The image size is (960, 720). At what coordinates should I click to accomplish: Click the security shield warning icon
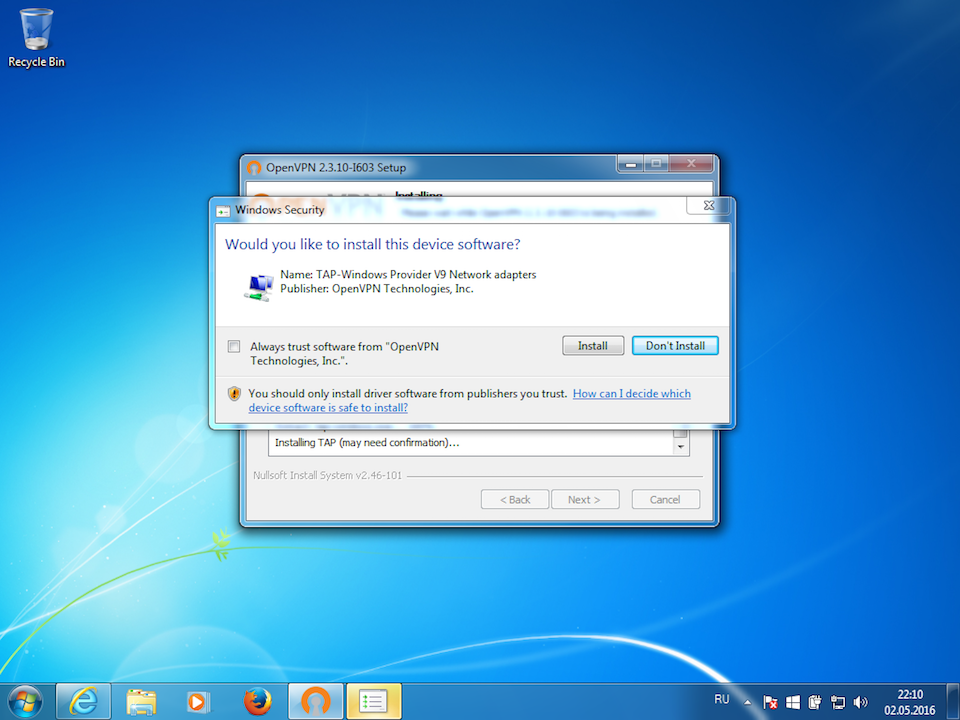234,394
